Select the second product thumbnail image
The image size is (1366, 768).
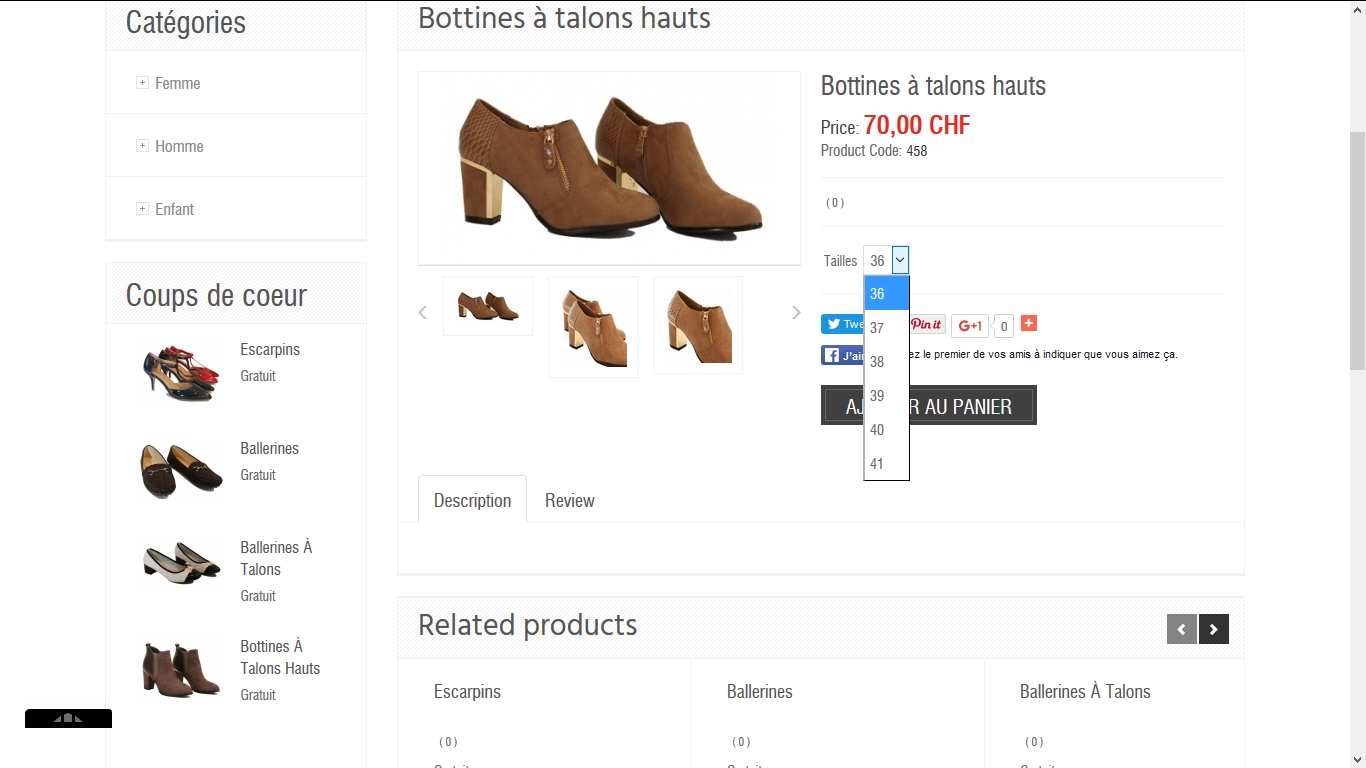point(593,327)
